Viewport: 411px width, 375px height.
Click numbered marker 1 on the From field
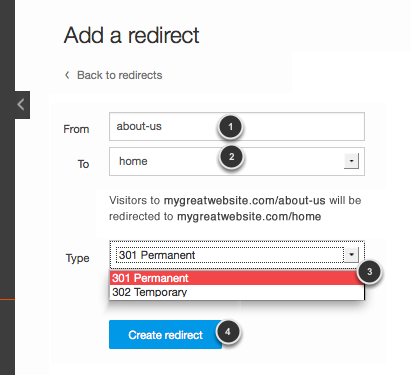(x=230, y=127)
